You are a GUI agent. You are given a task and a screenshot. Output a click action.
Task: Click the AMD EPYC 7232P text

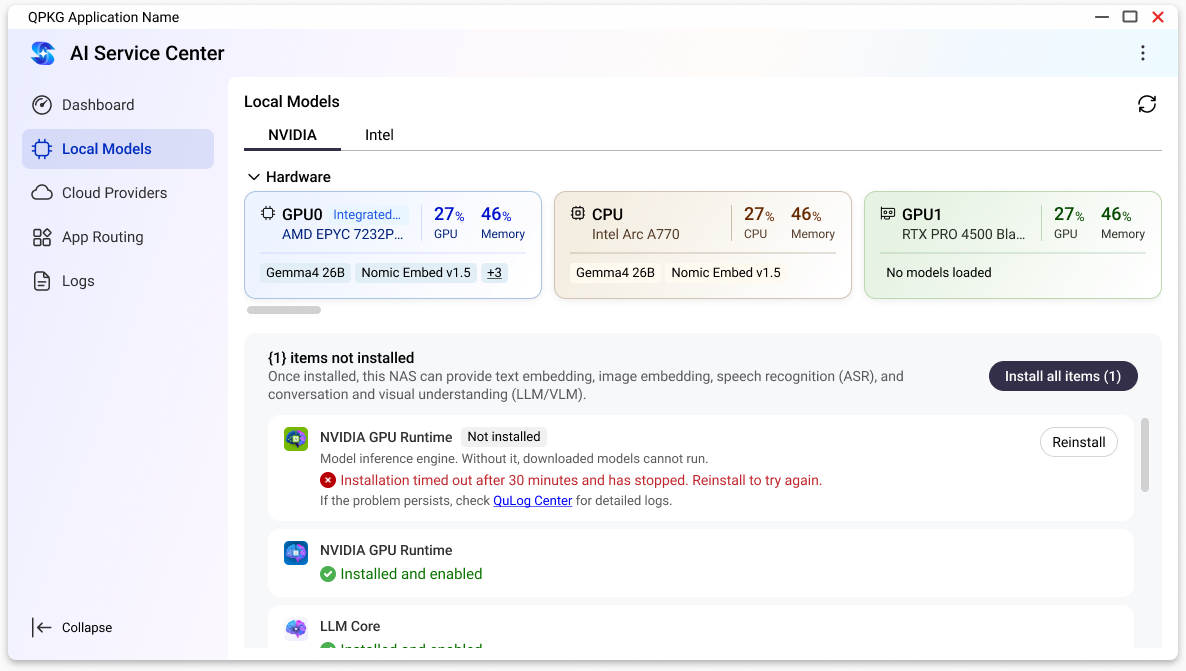[x=343, y=235]
